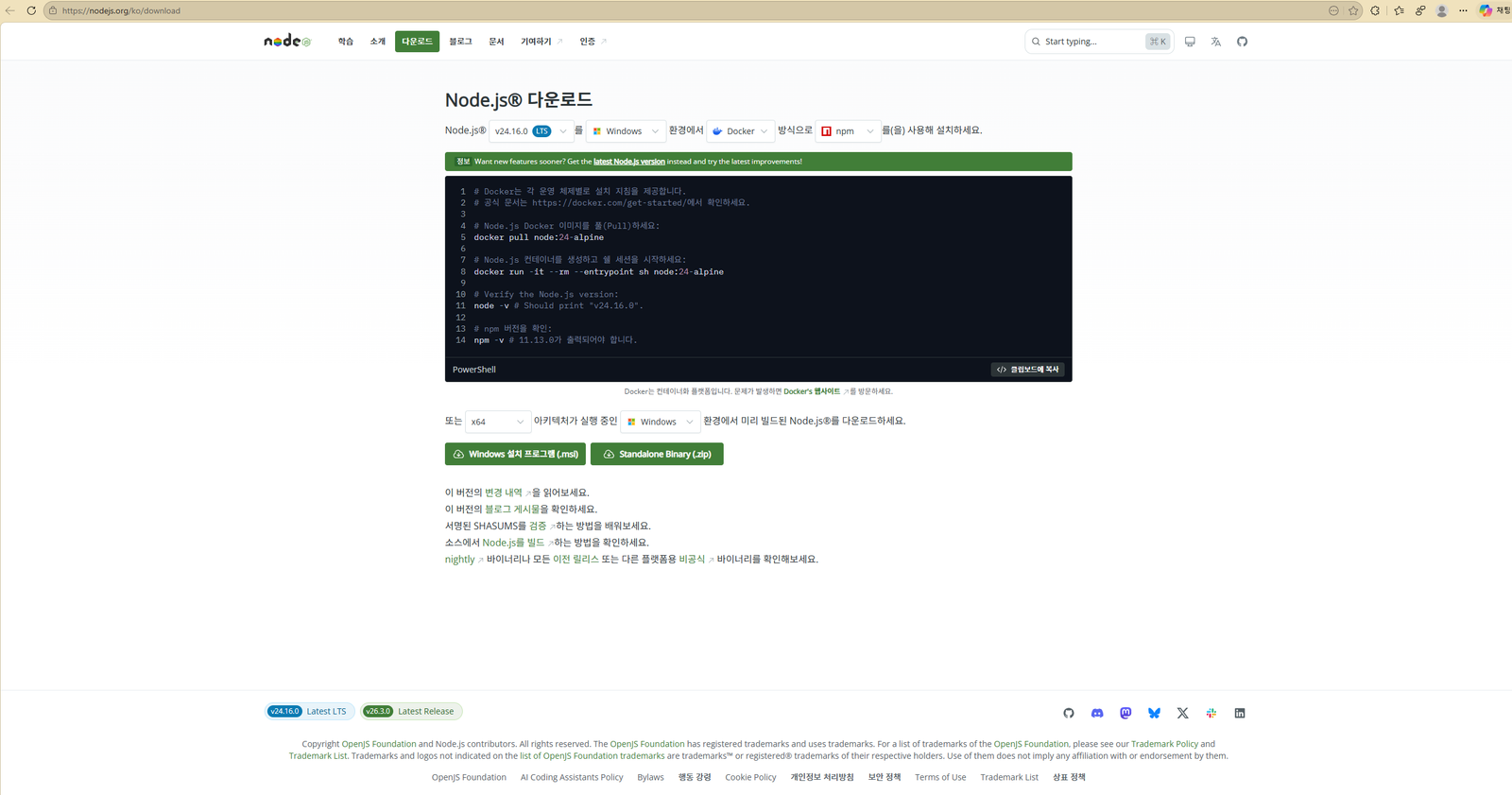Open the language translation icon menu
This screenshot has height=795, width=1512.
[1216, 42]
